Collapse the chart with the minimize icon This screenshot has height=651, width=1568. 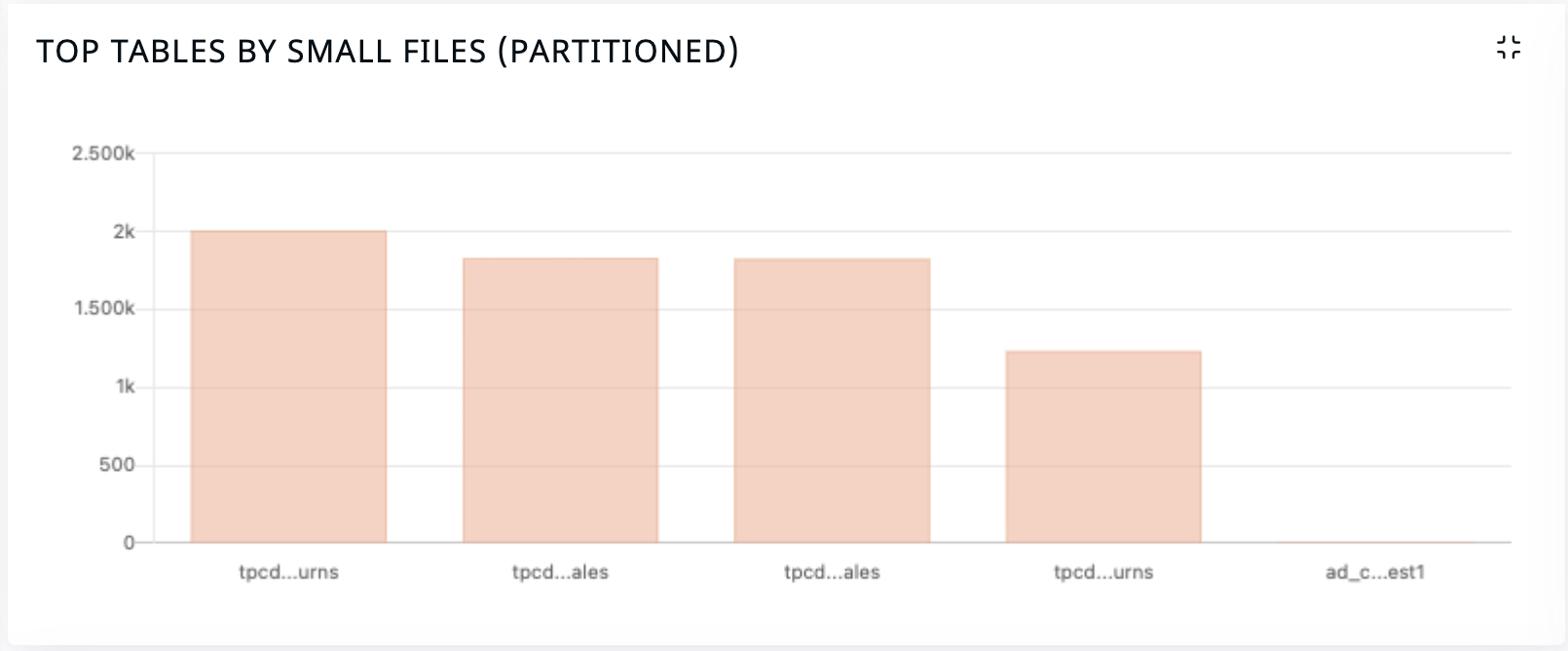click(x=1509, y=47)
